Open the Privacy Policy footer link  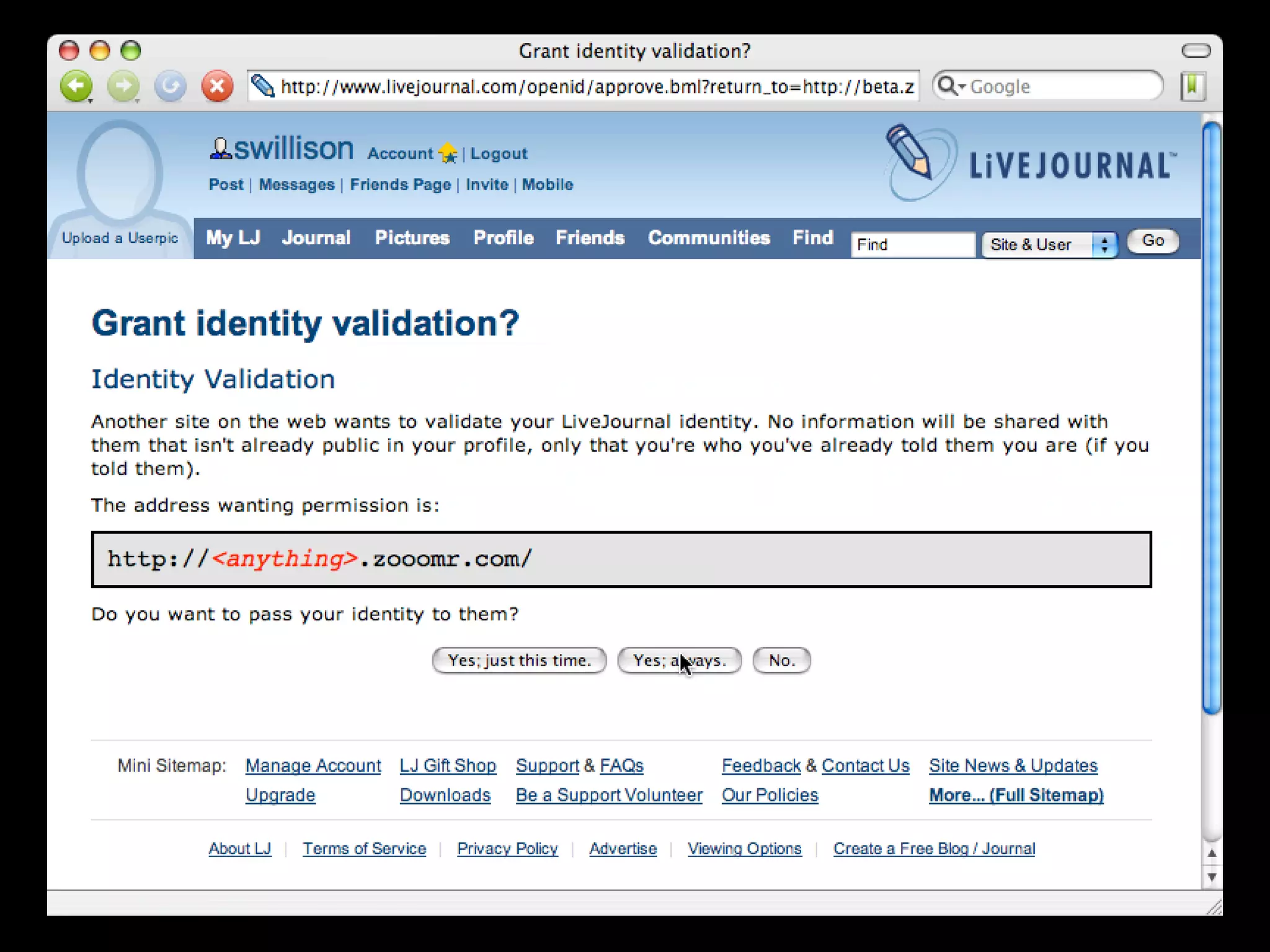pos(507,848)
